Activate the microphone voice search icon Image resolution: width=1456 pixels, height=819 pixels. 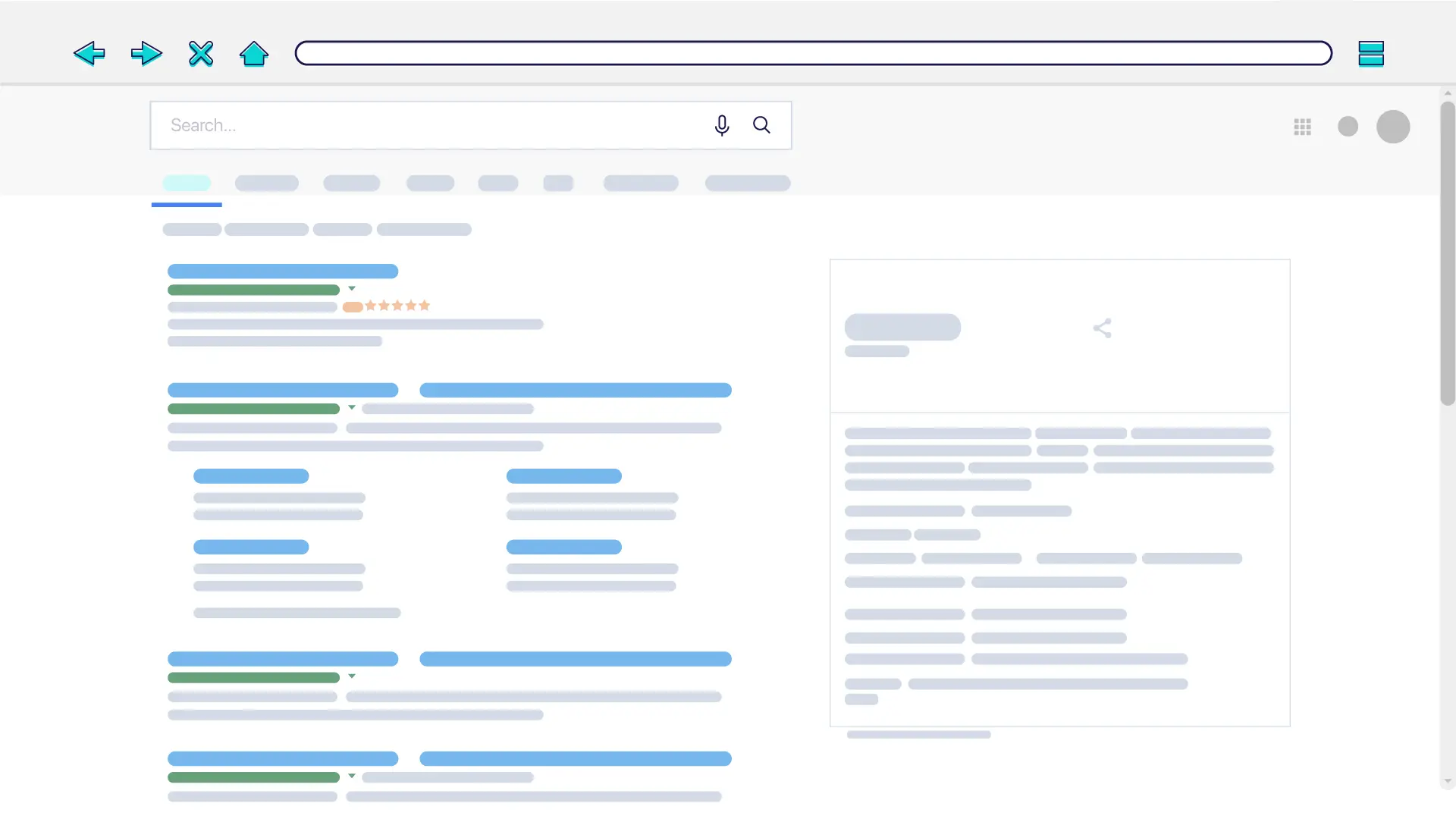(x=722, y=125)
